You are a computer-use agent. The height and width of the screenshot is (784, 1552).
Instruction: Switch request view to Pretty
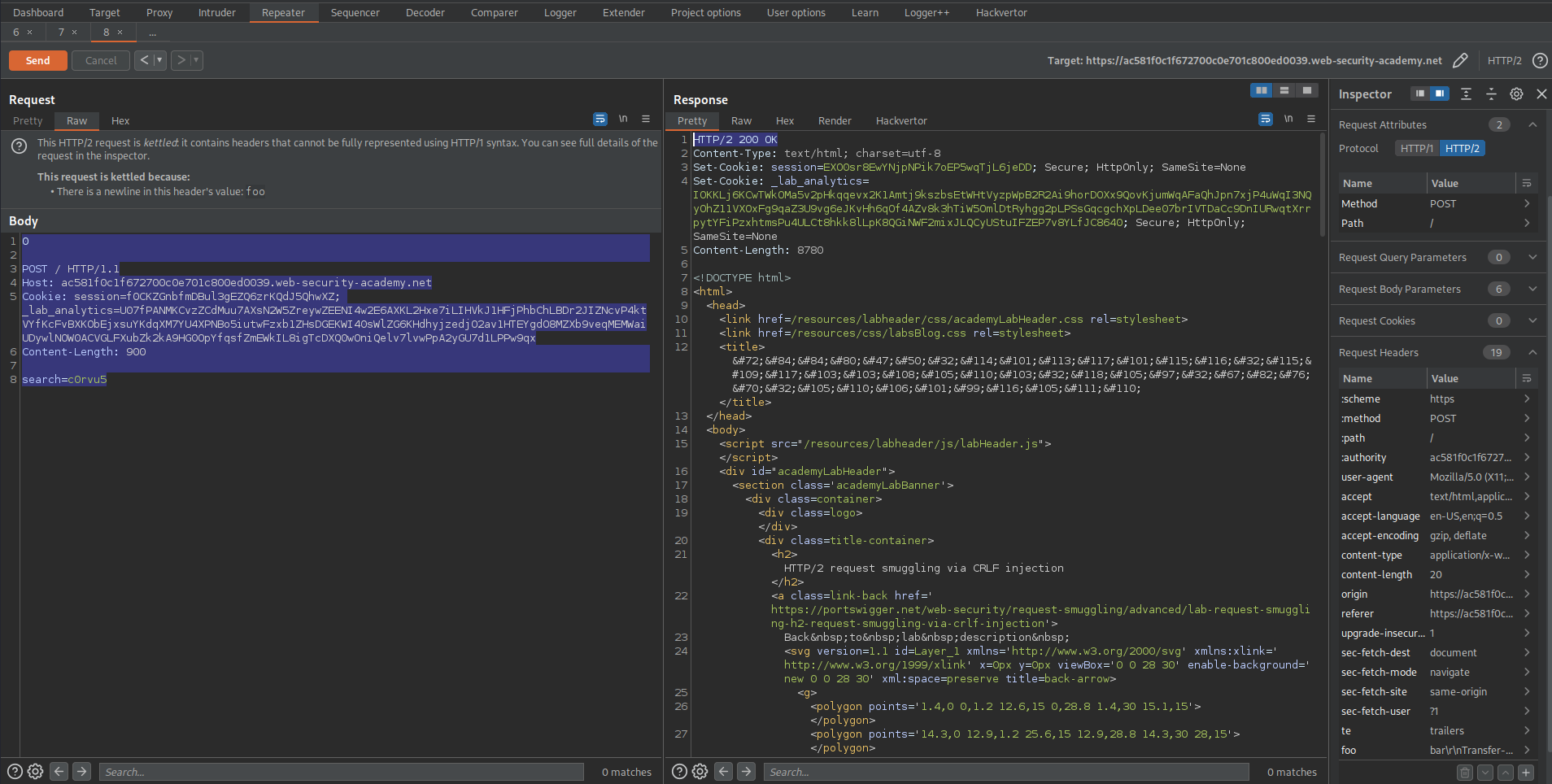click(x=28, y=120)
